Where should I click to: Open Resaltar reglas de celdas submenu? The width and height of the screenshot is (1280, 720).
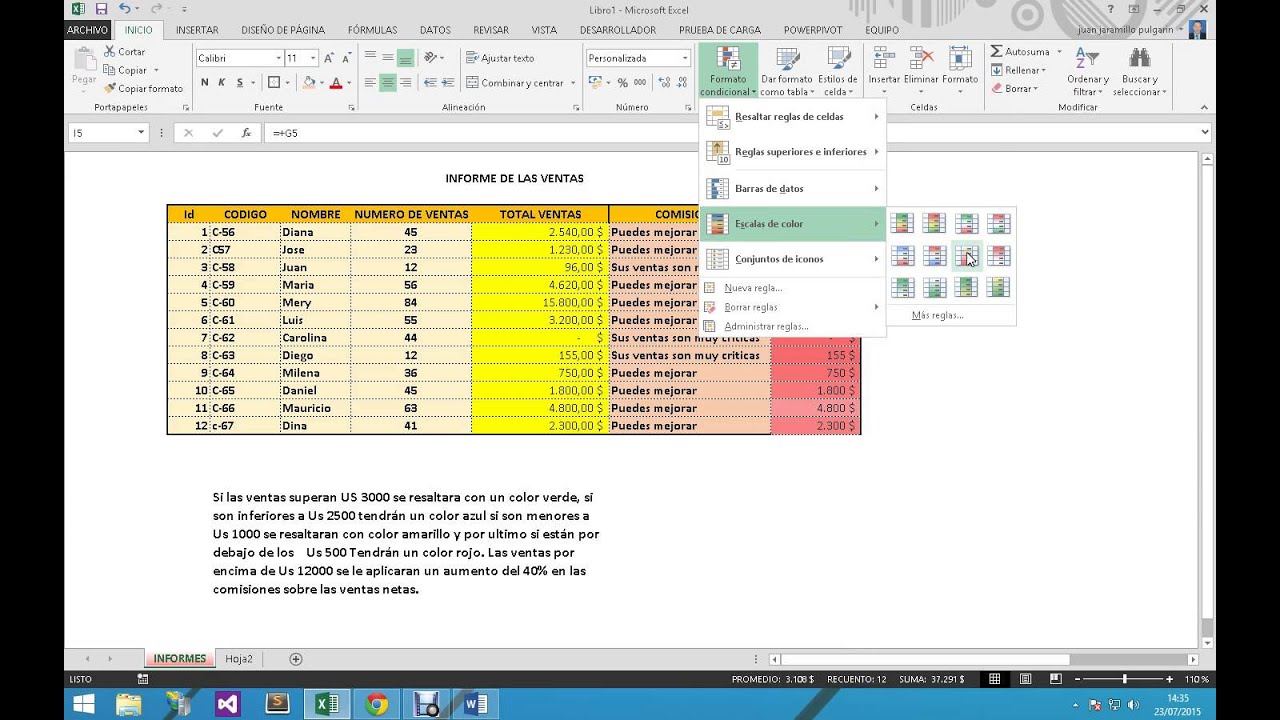coord(792,117)
